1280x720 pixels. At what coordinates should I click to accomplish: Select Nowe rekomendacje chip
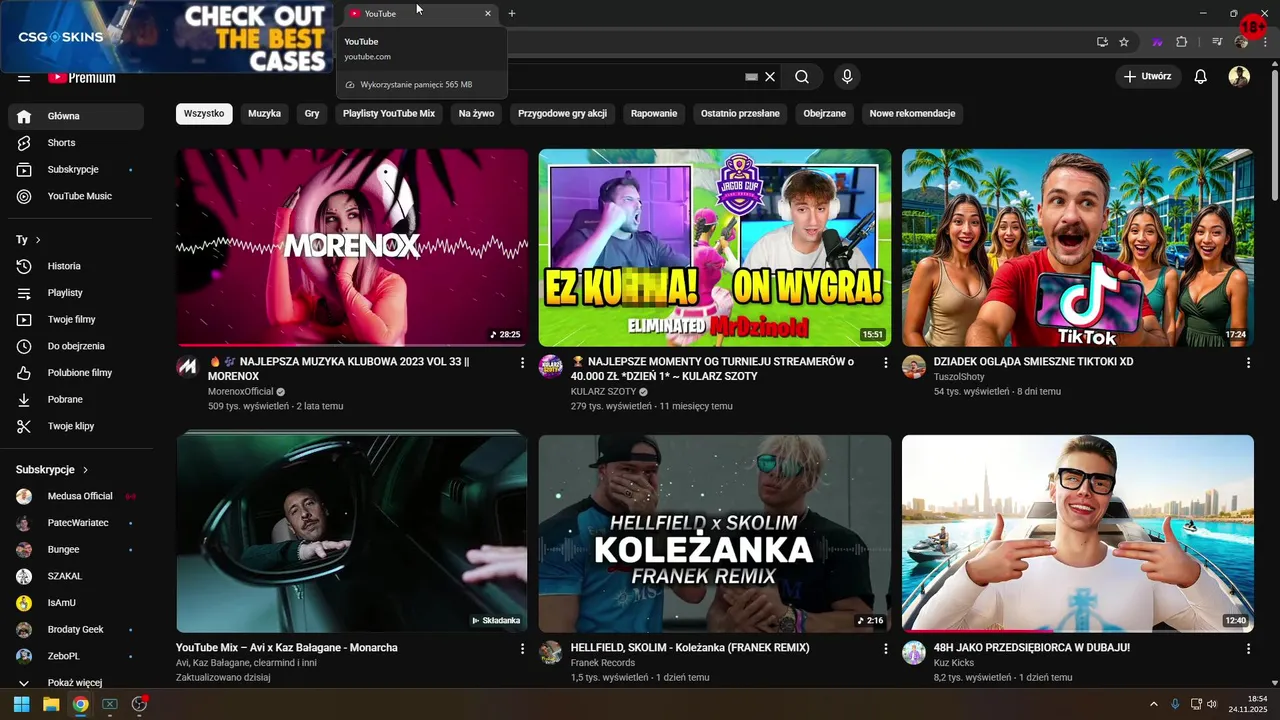912,114
